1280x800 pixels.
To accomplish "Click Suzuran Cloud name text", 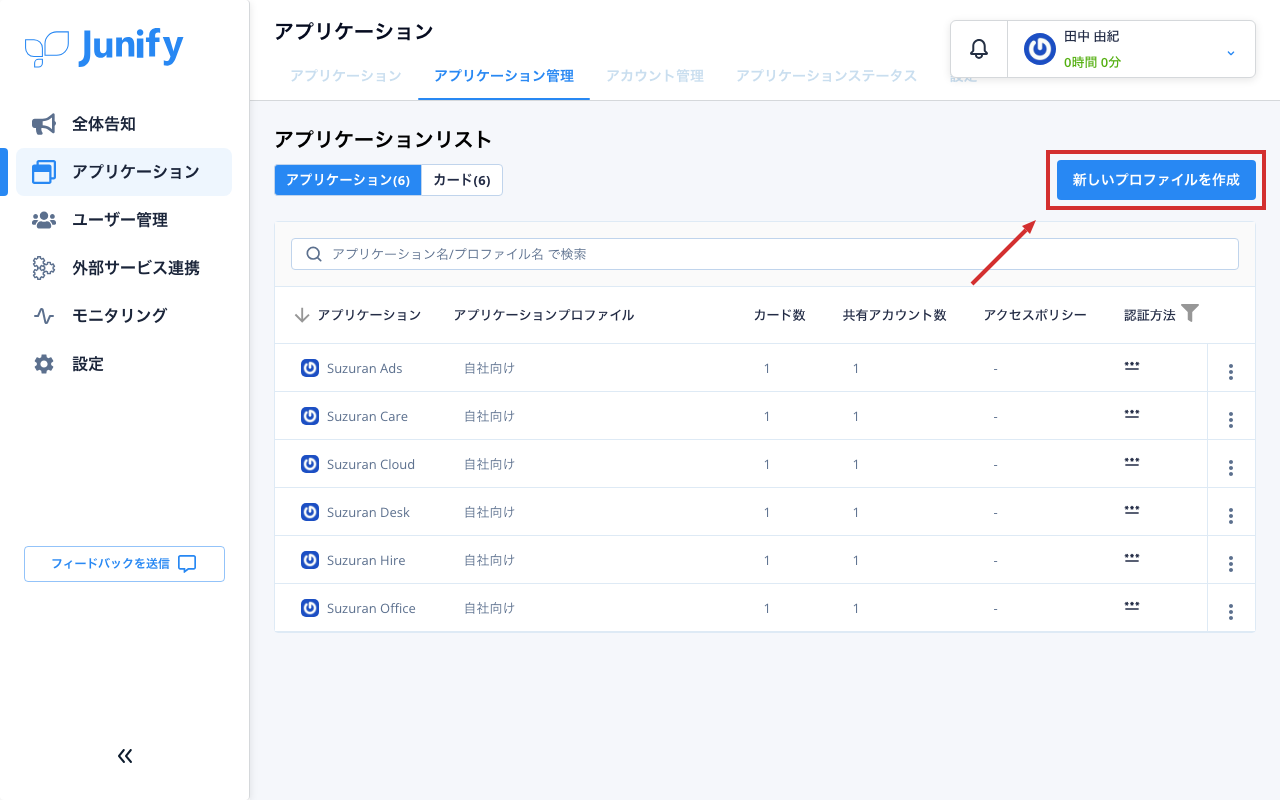I will 371,464.
